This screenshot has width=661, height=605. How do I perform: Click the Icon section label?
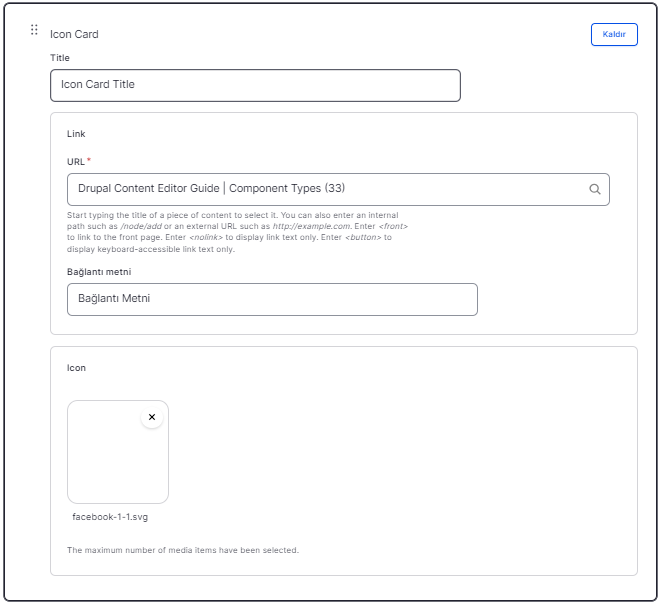coord(76,368)
